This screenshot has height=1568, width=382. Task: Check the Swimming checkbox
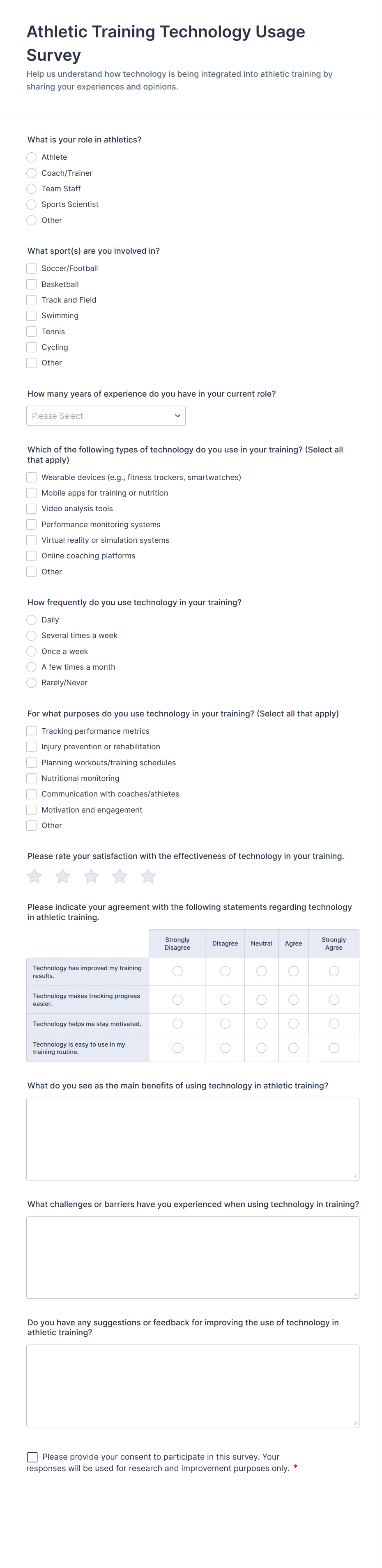coord(31,315)
